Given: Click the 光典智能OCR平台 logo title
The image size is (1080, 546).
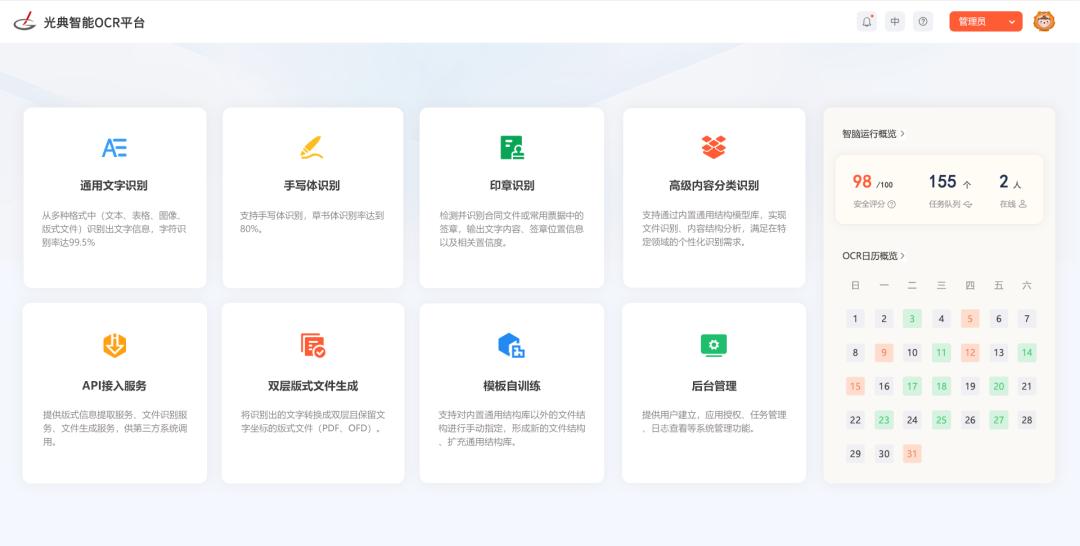Looking at the screenshot, I should click(80, 21).
